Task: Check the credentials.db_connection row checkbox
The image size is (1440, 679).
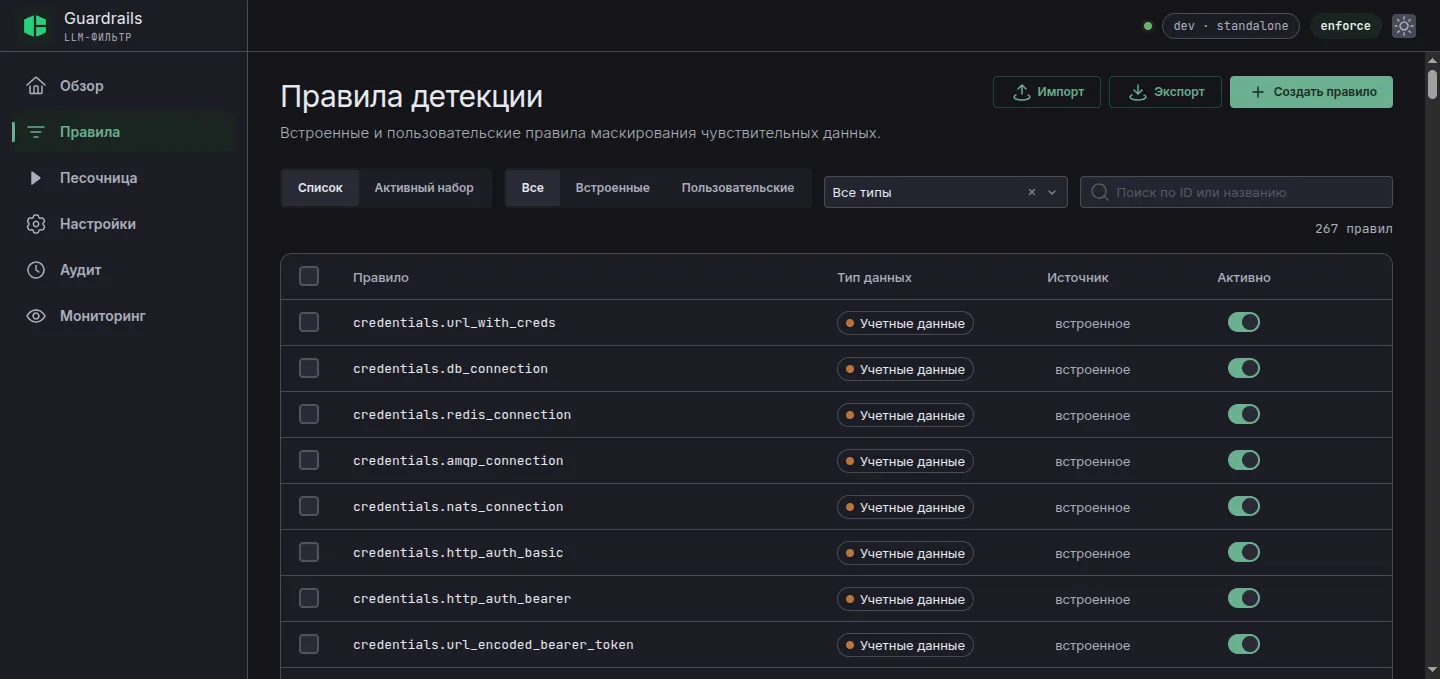Action: coord(309,368)
